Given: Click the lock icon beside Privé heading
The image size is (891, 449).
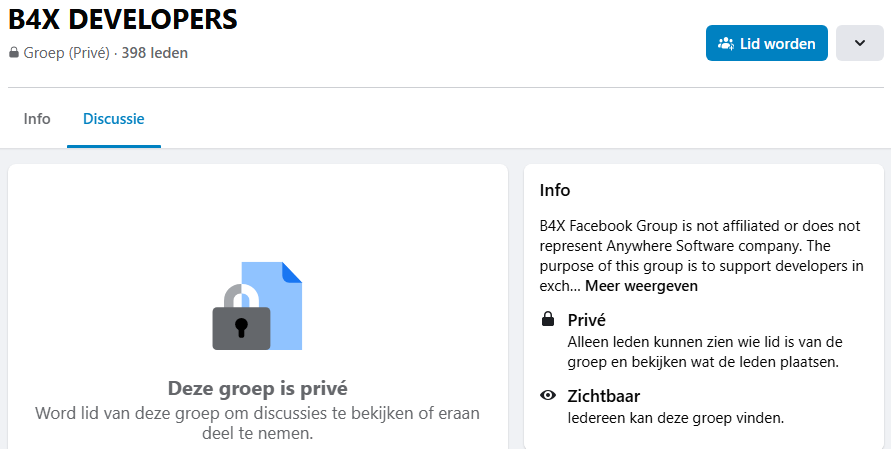Looking at the screenshot, I should (547, 320).
